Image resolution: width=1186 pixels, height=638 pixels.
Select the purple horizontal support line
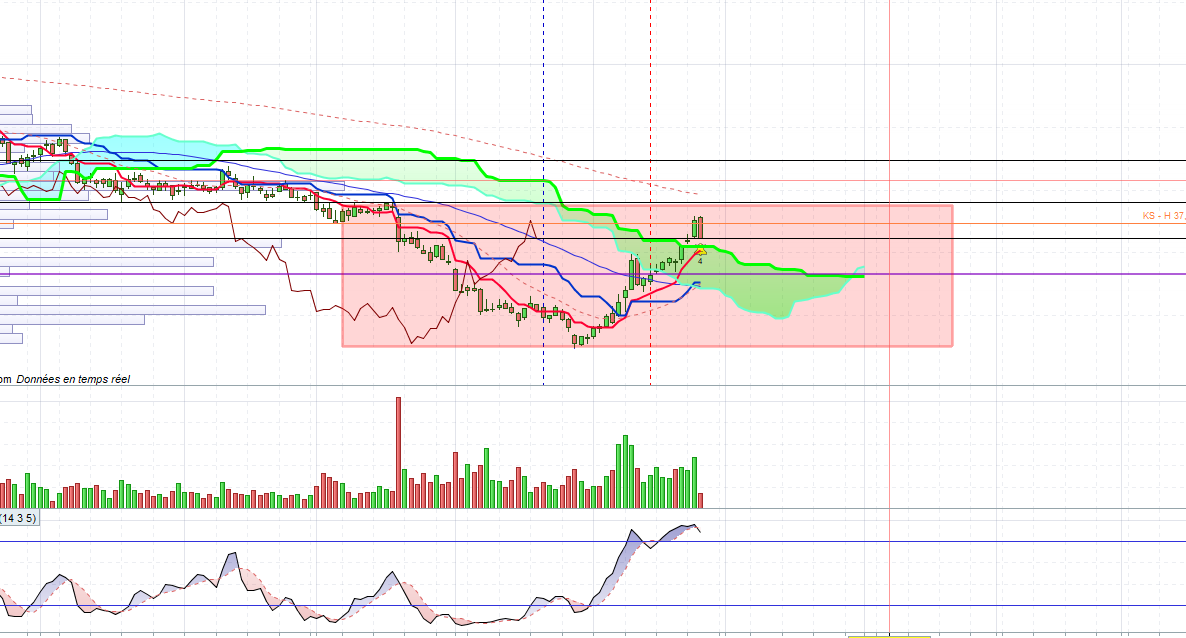(593, 274)
